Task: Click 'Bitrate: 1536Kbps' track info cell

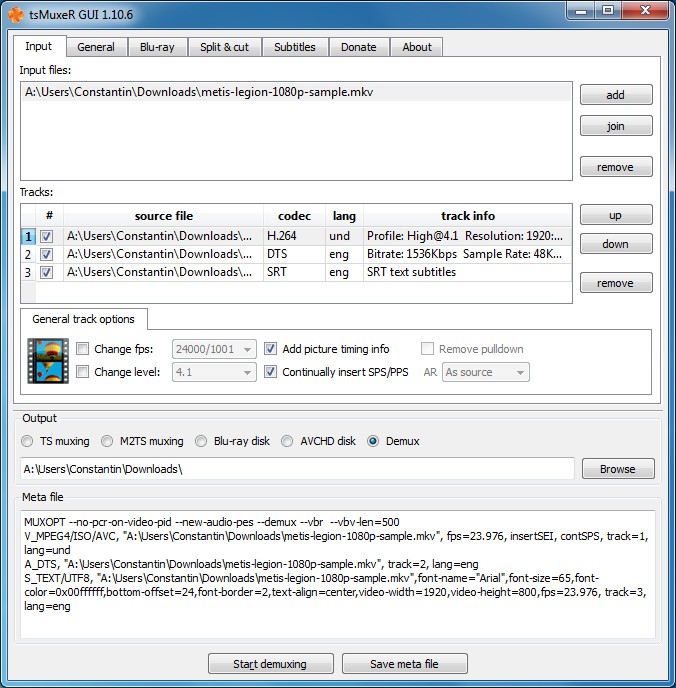Action: coord(468,254)
